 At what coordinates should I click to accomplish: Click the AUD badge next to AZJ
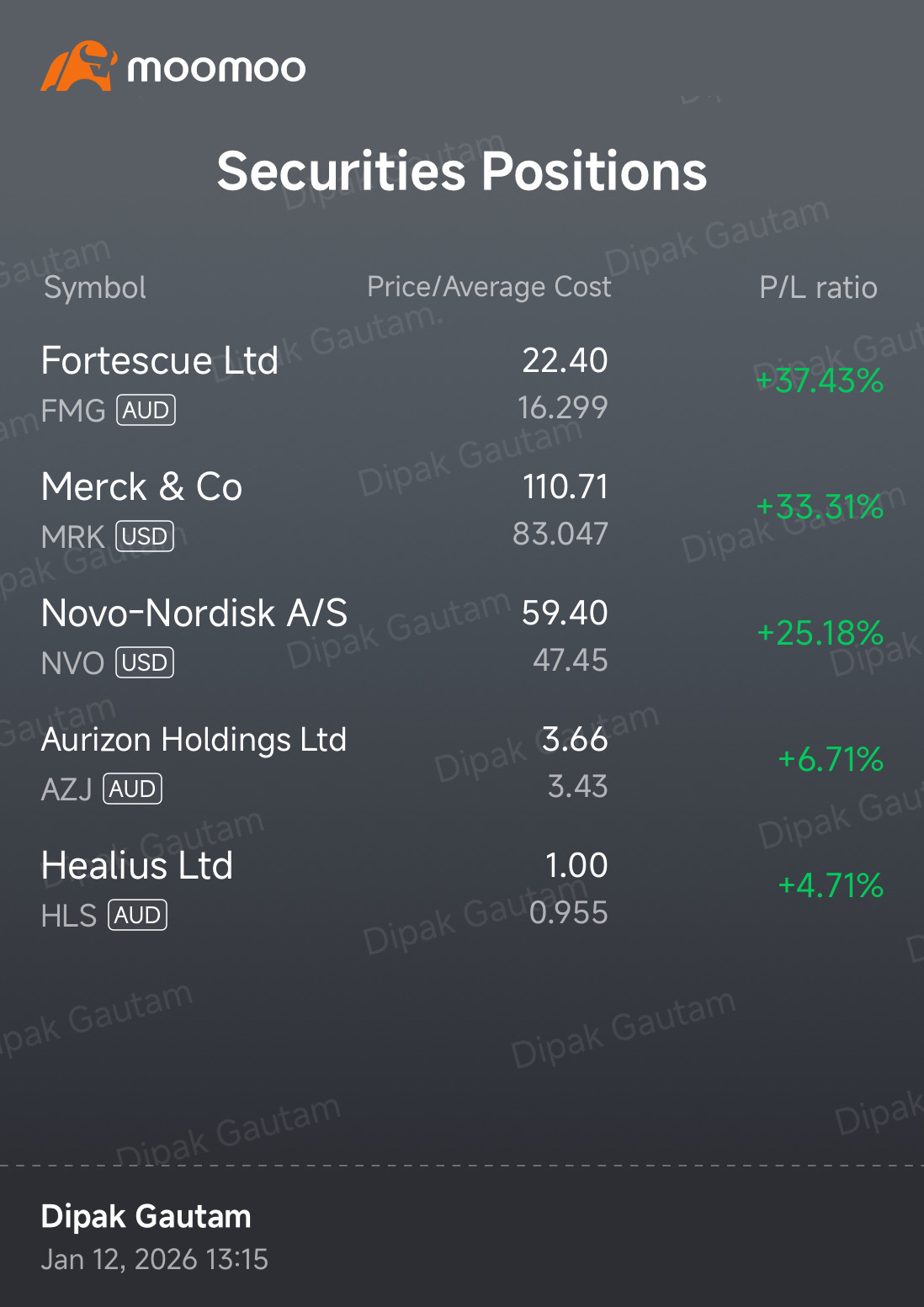click(132, 789)
